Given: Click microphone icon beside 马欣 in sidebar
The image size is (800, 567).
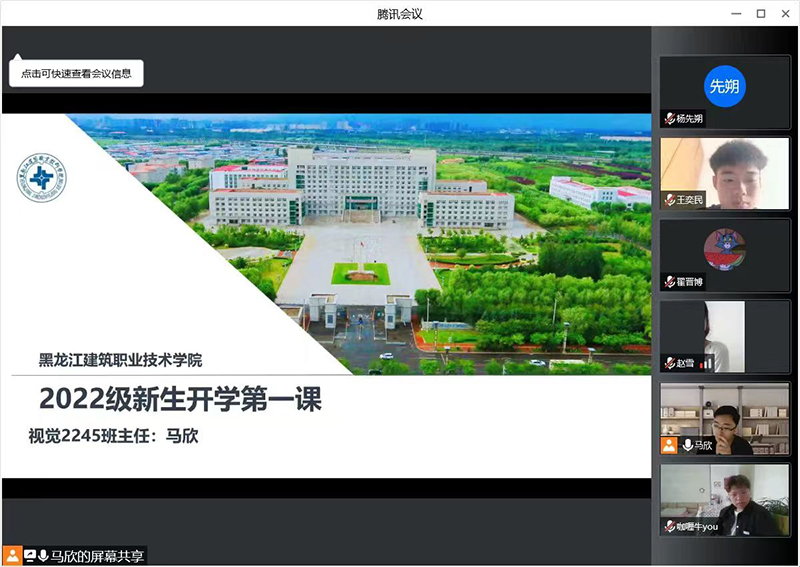Looking at the screenshot, I should click(x=687, y=445).
